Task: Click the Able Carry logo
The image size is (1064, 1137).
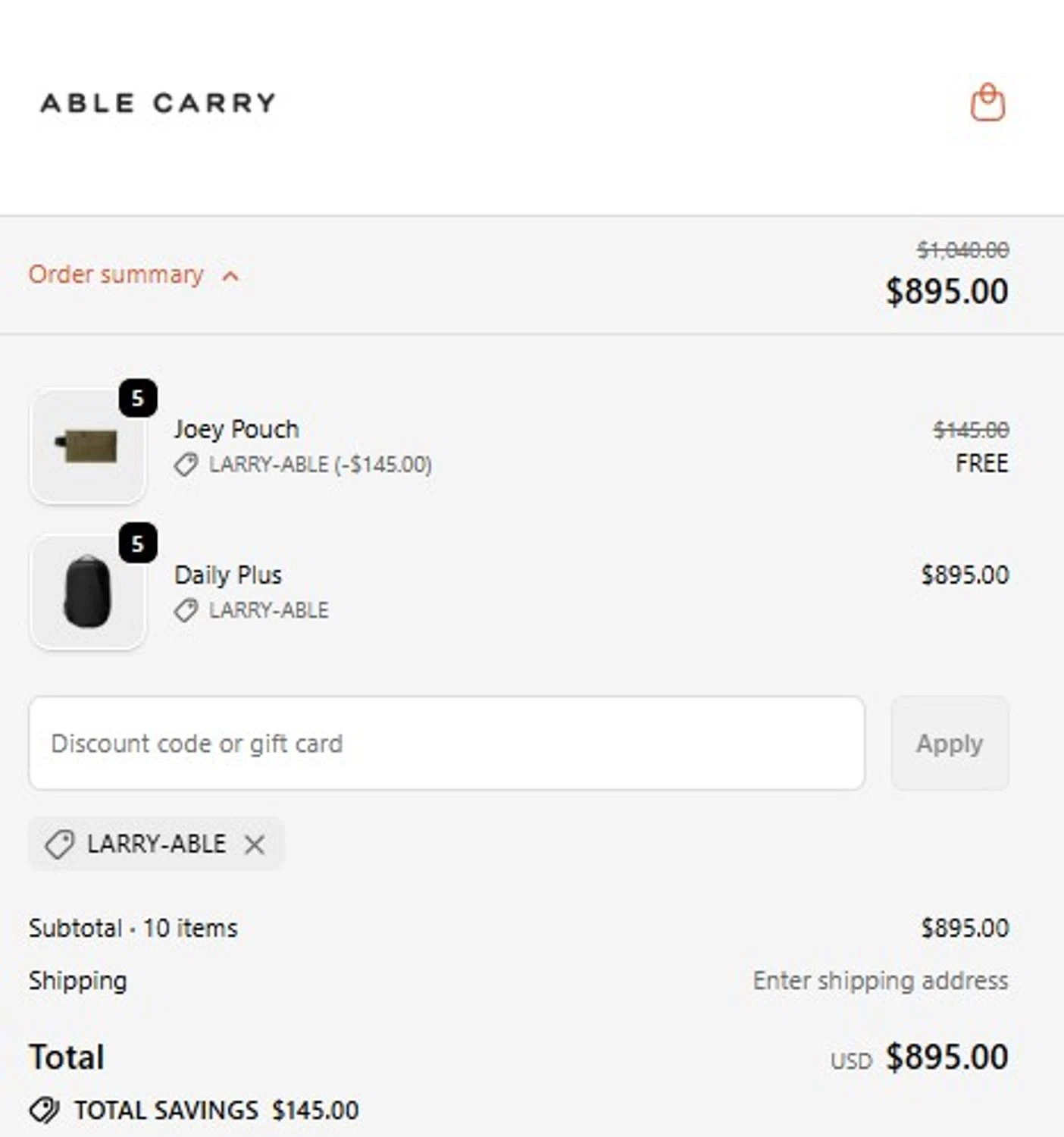Action: [x=158, y=102]
